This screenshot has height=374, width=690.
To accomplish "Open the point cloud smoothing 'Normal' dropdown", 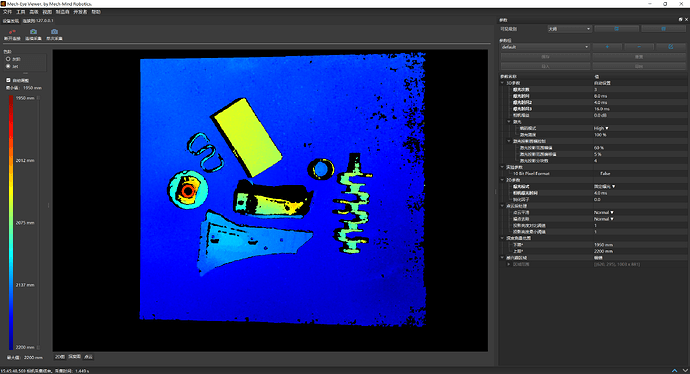I will tap(604, 213).
